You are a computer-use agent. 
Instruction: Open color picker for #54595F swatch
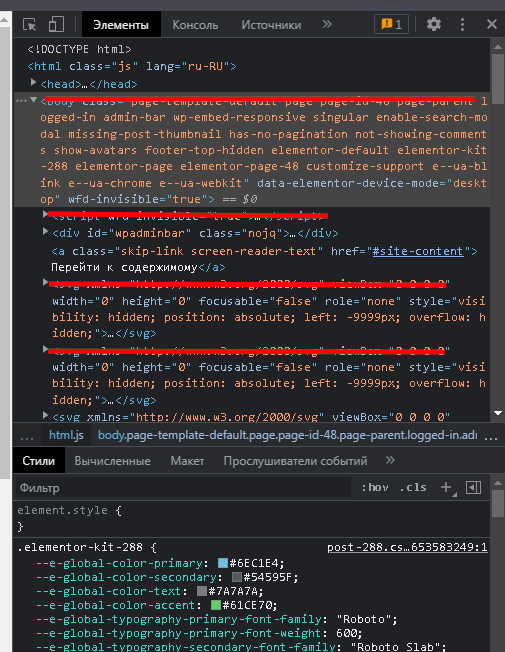[x=237, y=577]
